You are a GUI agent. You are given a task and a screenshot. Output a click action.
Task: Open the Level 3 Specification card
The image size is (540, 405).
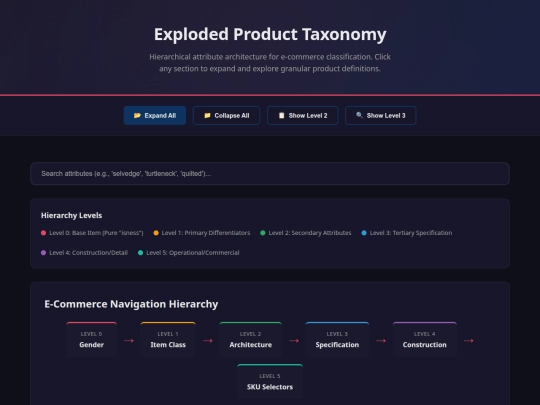click(x=337, y=340)
